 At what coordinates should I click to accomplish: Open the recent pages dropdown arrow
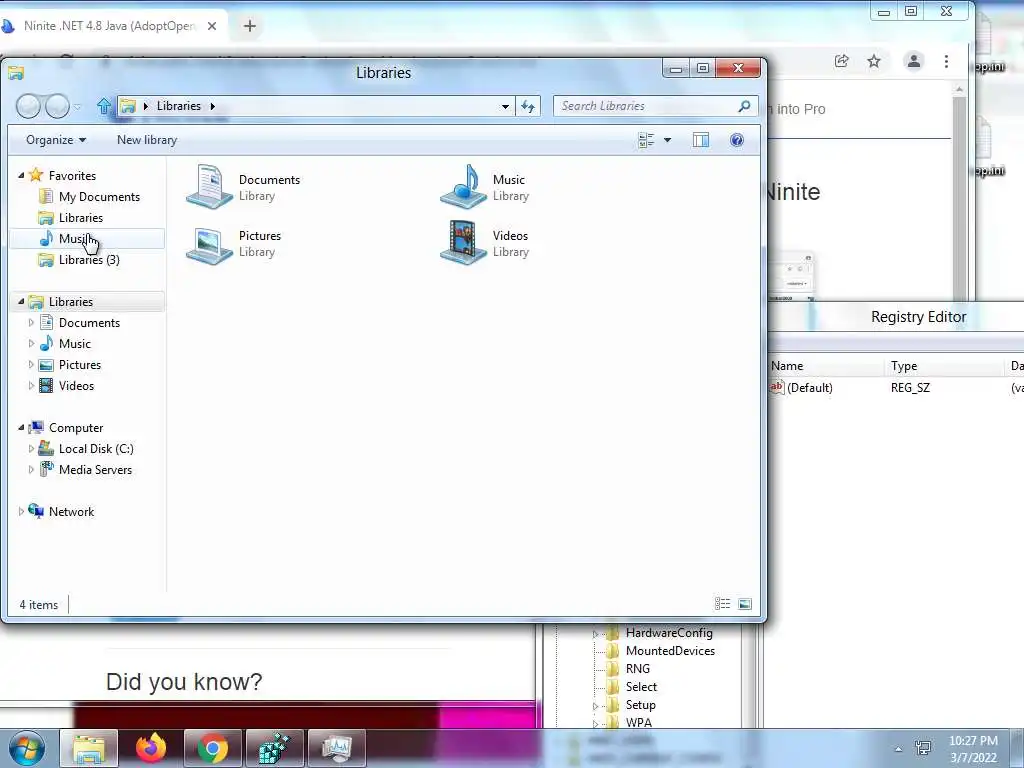(77, 106)
